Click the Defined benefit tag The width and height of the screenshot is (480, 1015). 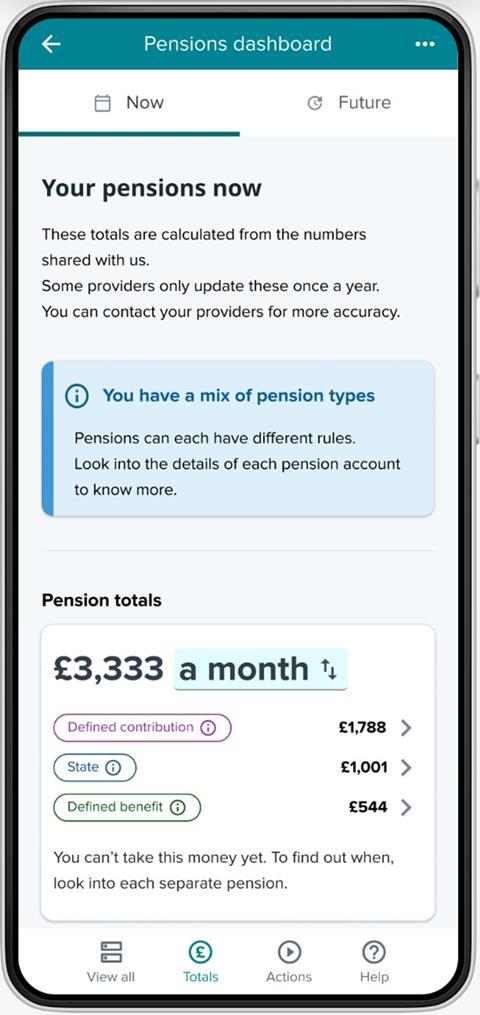click(127, 807)
